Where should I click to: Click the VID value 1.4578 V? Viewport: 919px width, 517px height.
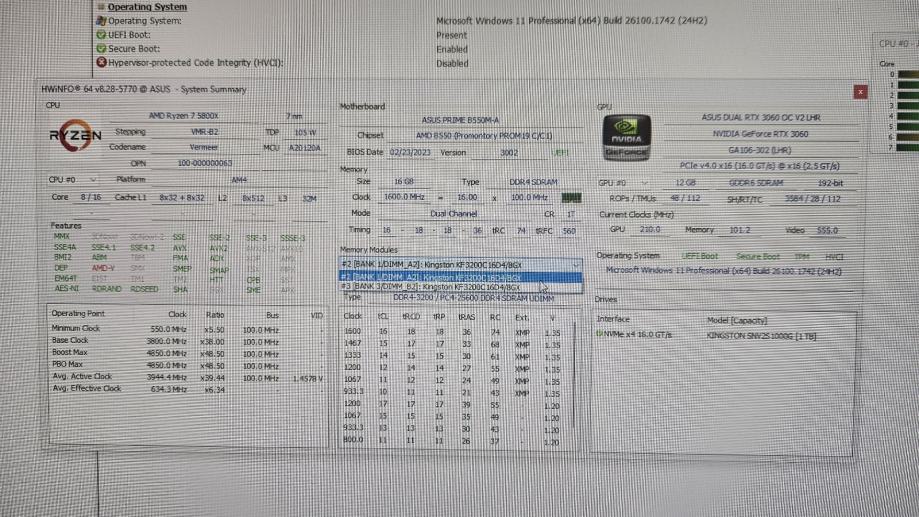[308, 379]
